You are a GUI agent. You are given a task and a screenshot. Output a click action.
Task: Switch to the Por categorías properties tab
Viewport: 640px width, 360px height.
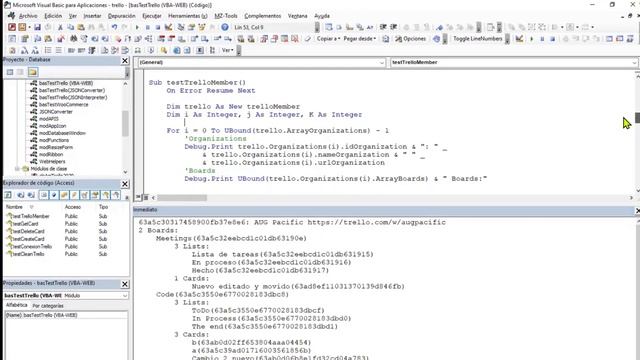[48, 306]
